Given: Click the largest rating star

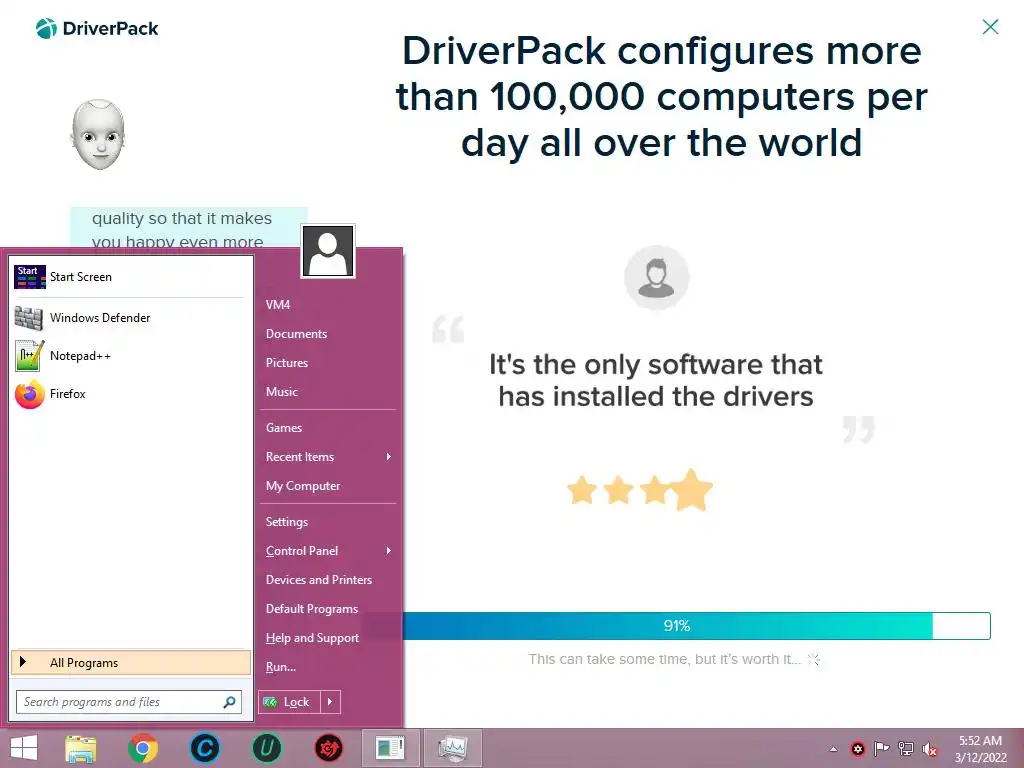Looking at the screenshot, I should 692,489.
